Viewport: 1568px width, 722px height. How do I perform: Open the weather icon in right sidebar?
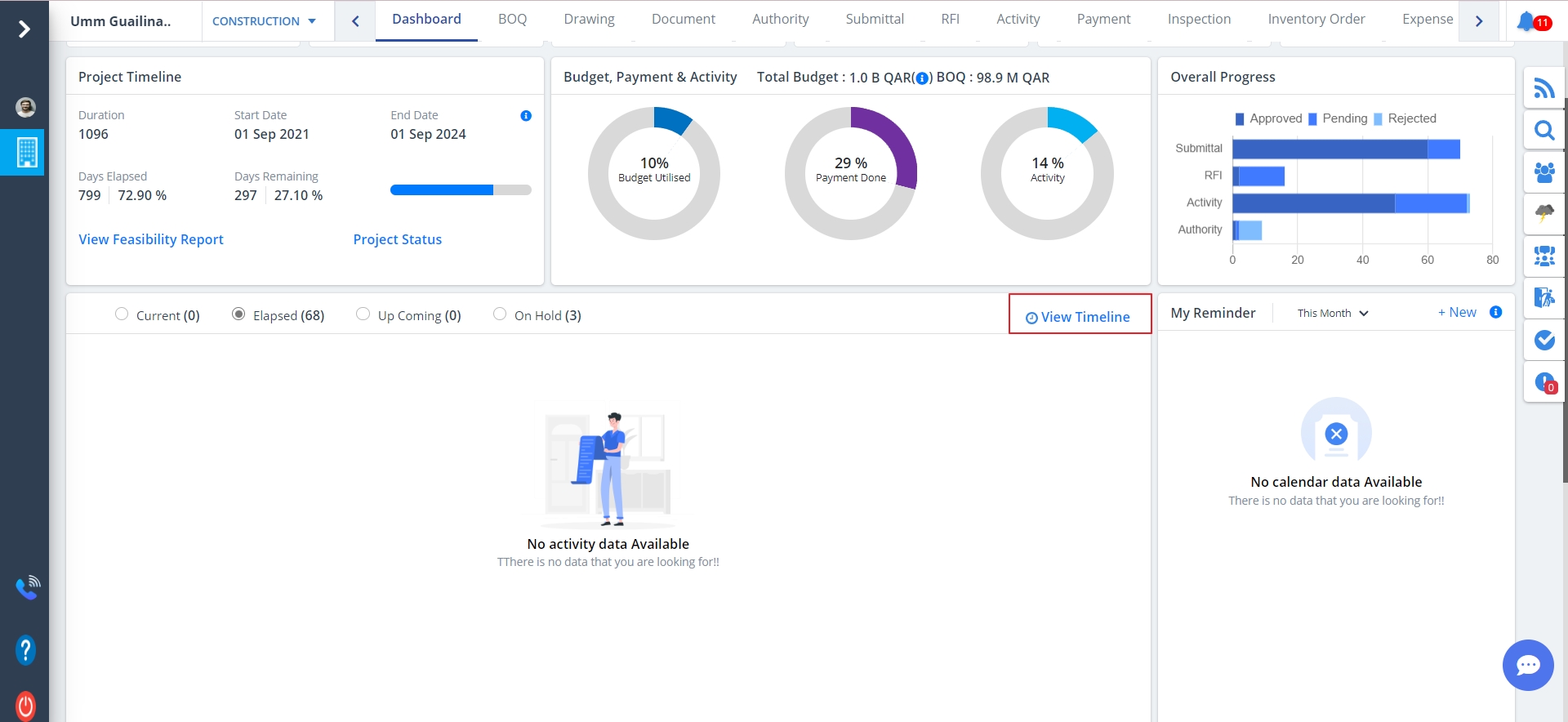point(1543,215)
